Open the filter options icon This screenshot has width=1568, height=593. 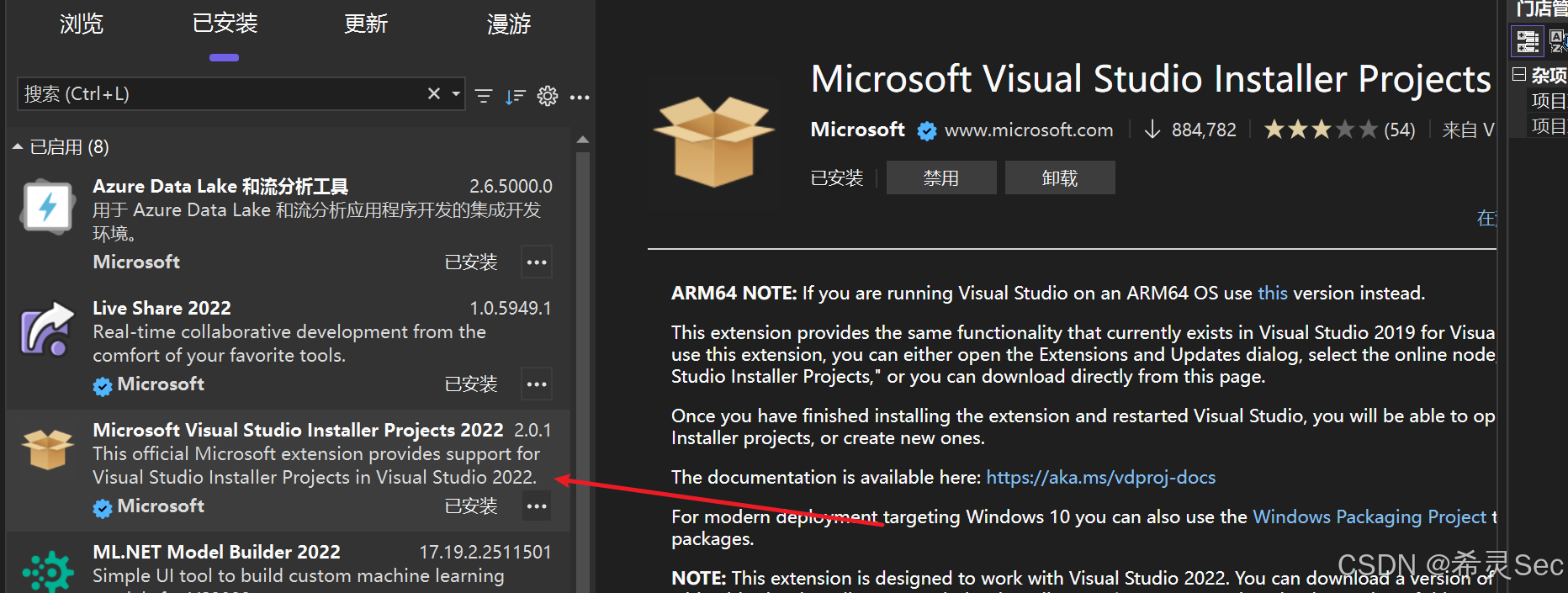[x=484, y=96]
